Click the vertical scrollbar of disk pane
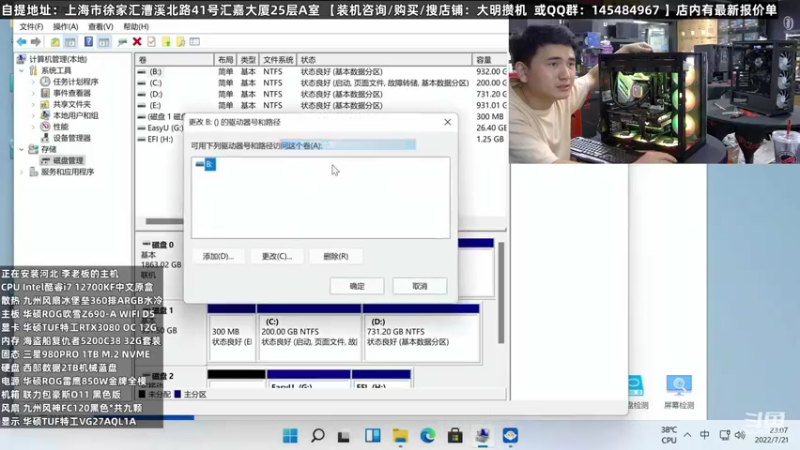 point(501,292)
